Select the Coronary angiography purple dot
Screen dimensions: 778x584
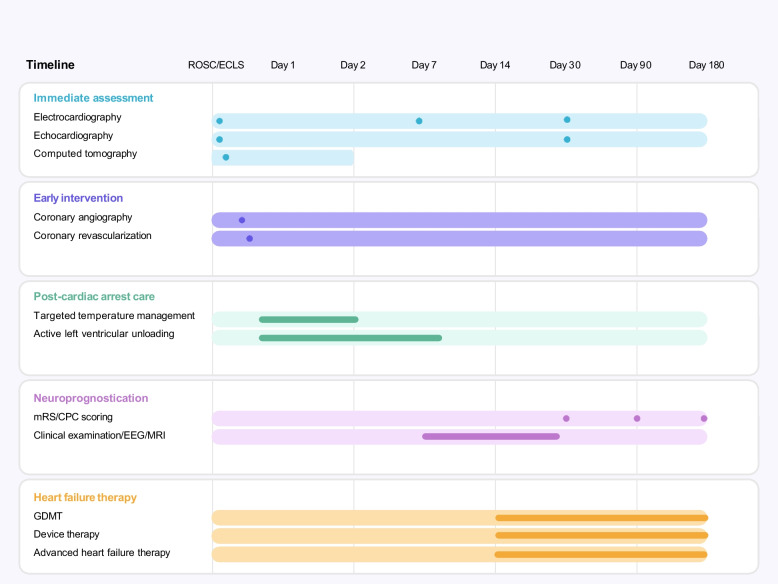[x=242, y=220]
